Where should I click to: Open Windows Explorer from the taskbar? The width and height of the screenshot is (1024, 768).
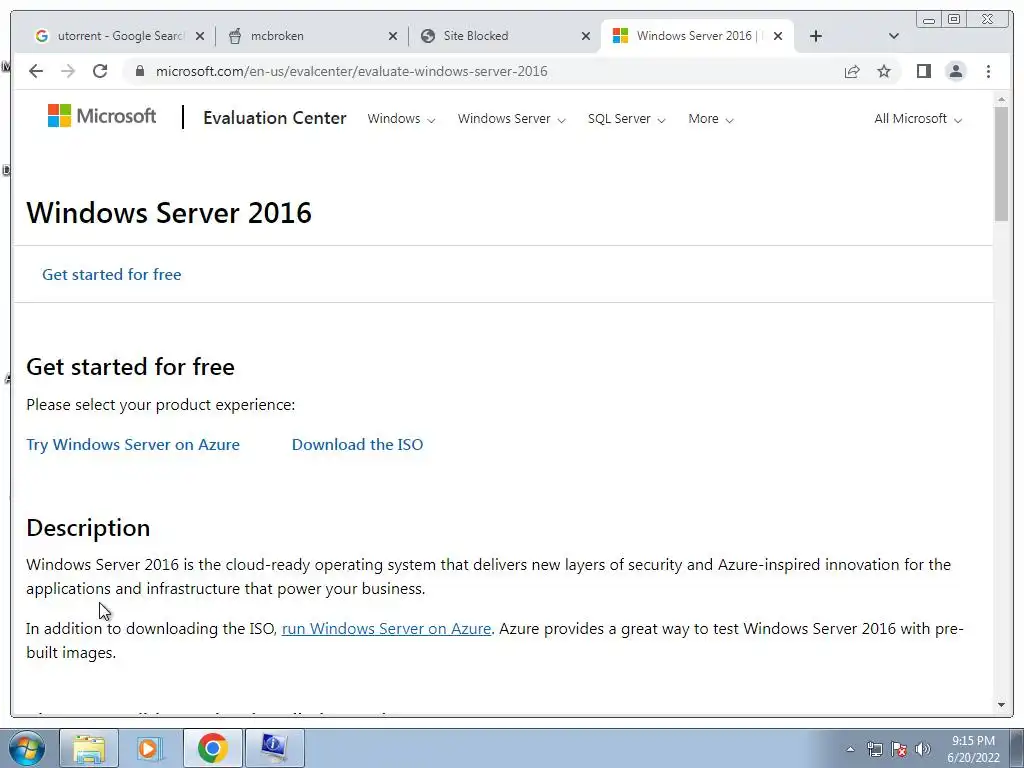tap(89, 748)
